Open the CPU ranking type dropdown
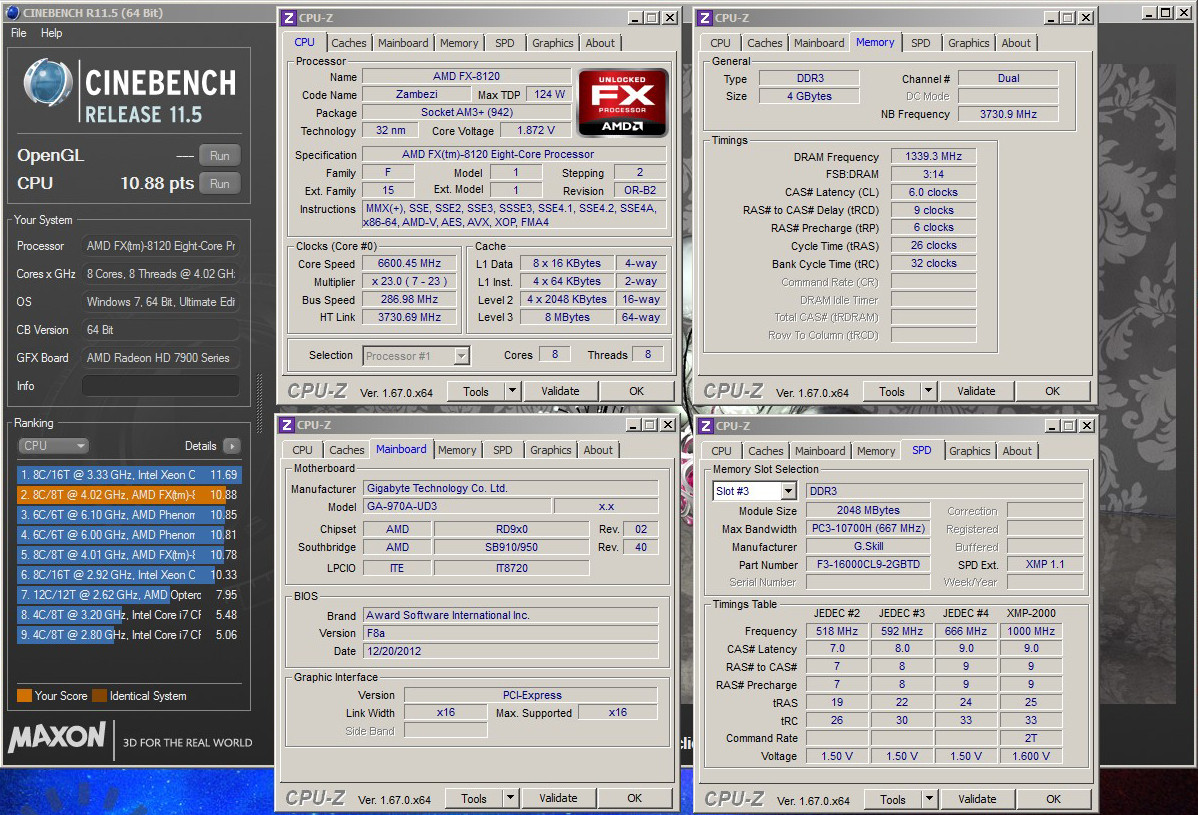The image size is (1198, 815). [x=53, y=445]
